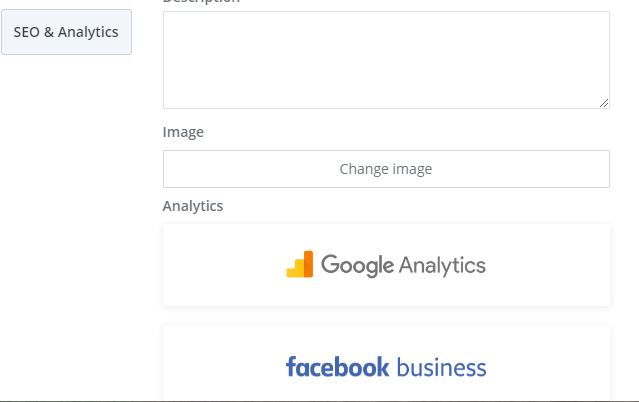Click the textarea resize grip corner
Image resolution: width=639 pixels, height=402 pixels.
604,103
